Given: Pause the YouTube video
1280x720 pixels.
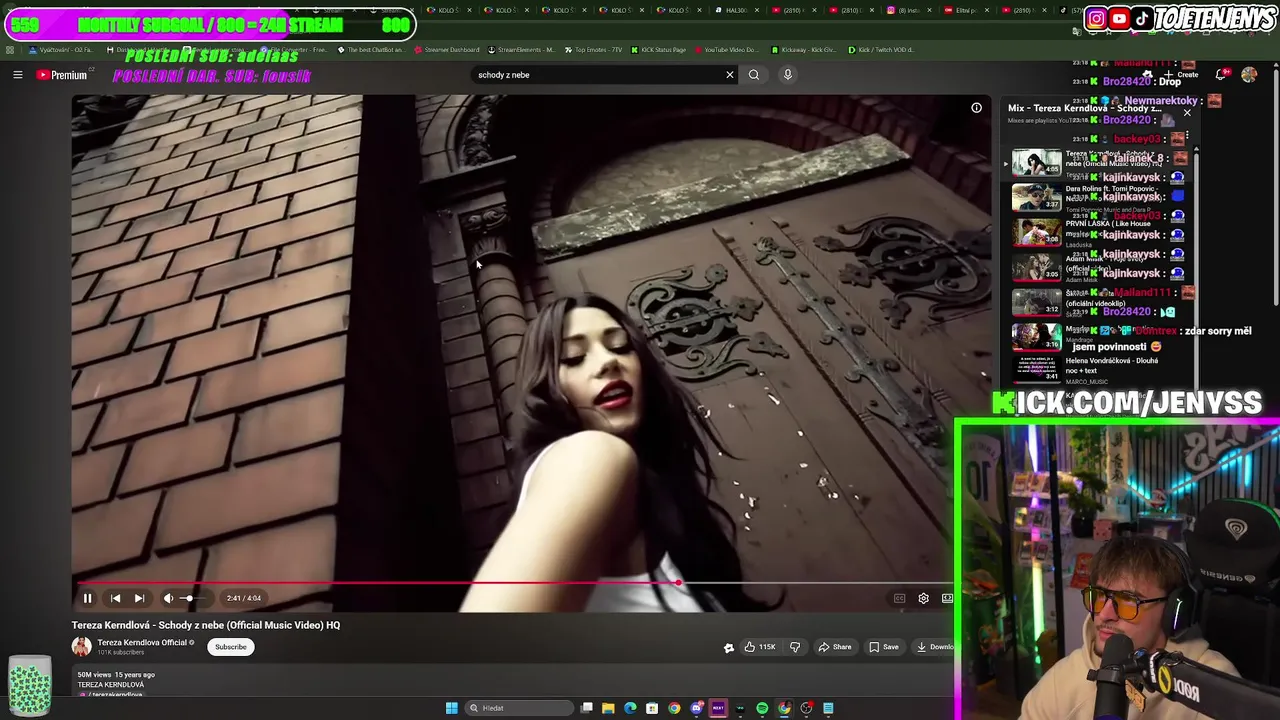Looking at the screenshot, I should click(x=87, y=598).
